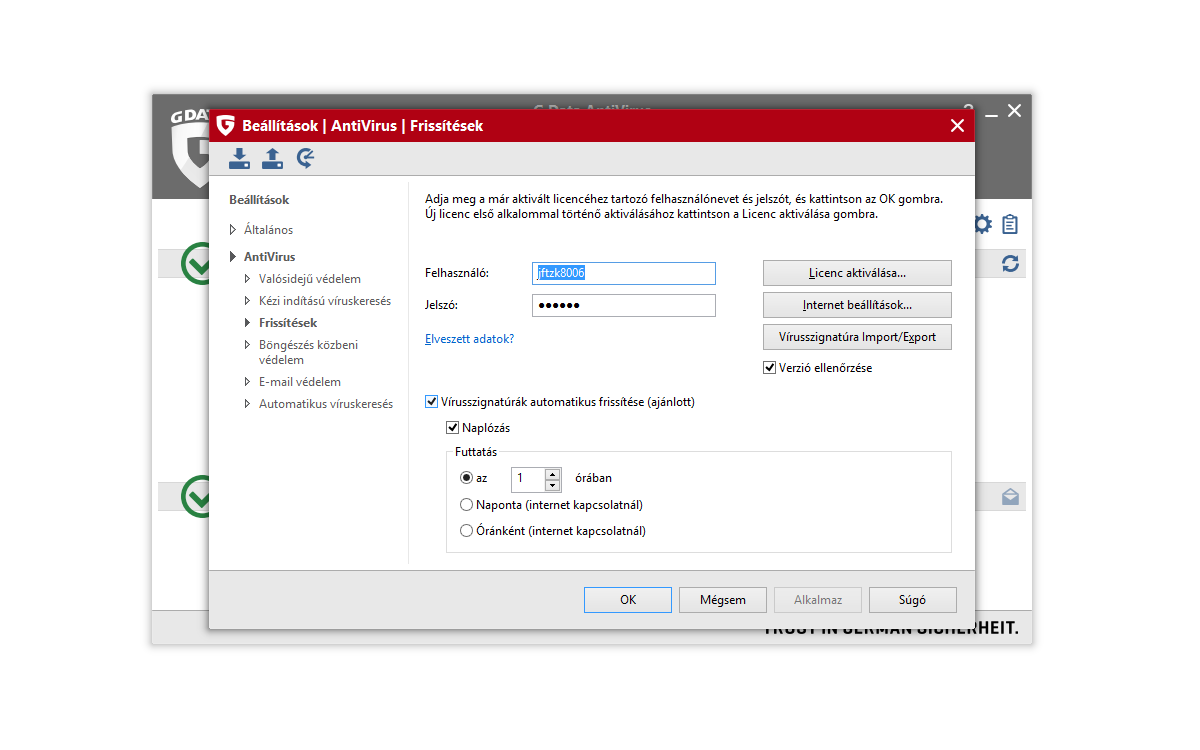Click the save settings (upload arrow) toolbar icon

273,158
